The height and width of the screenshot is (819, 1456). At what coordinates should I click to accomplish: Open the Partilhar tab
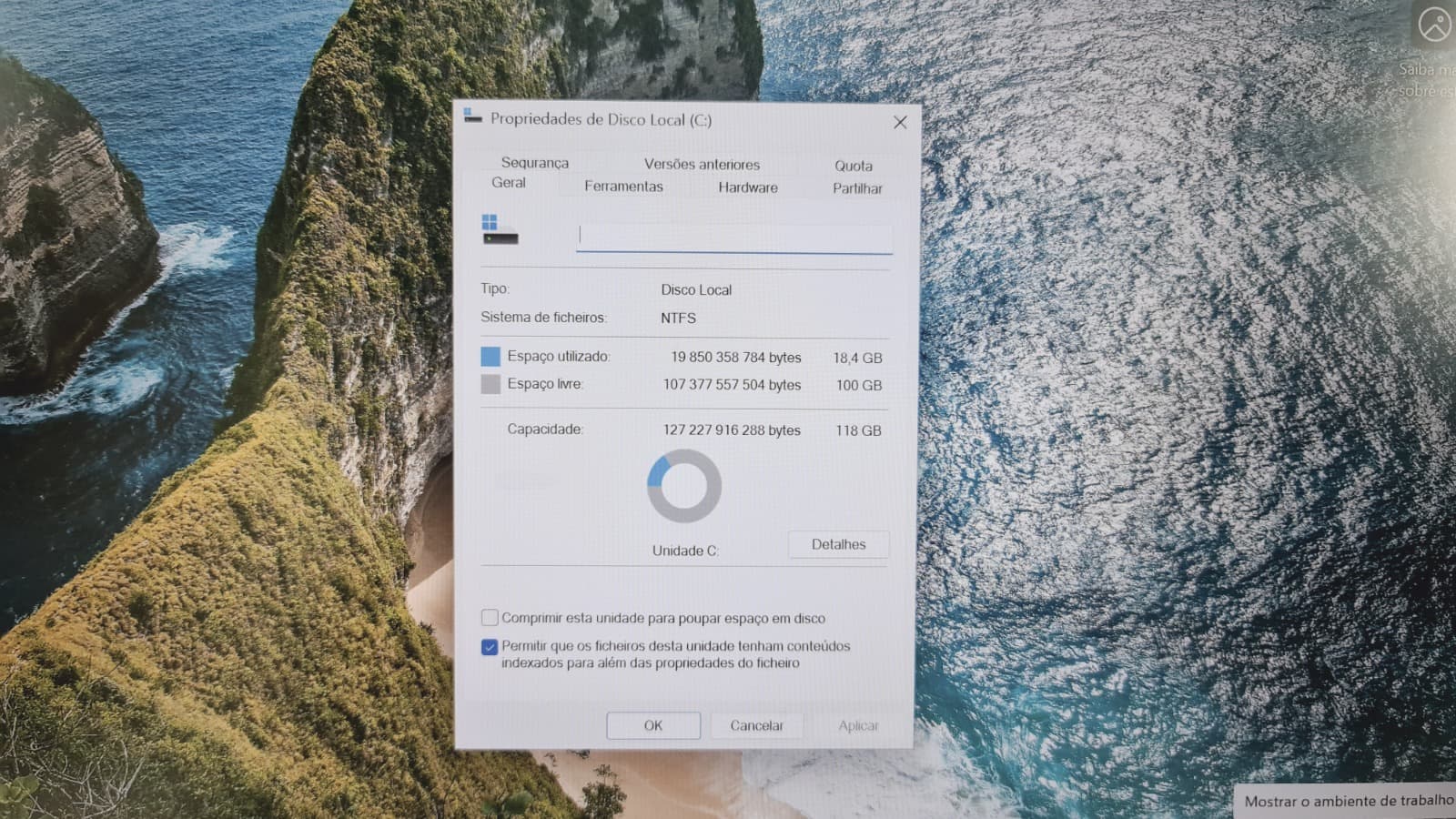857,188
